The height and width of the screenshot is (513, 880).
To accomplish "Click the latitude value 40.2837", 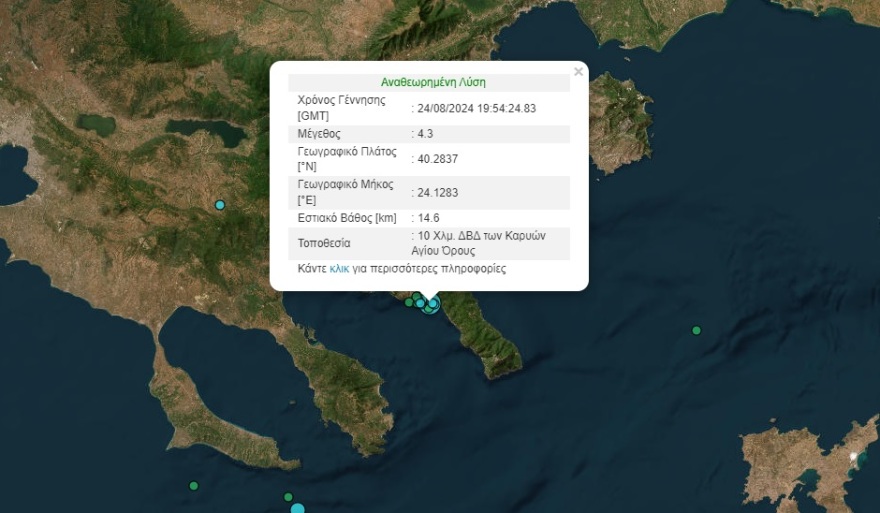I will (439, 158).
